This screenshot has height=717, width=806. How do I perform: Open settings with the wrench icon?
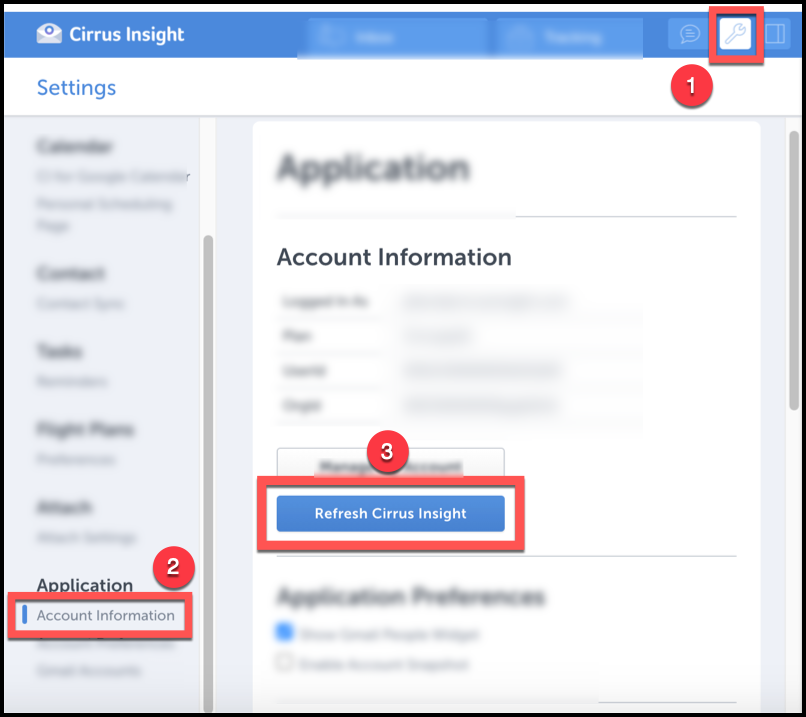(x=735, y=34)
